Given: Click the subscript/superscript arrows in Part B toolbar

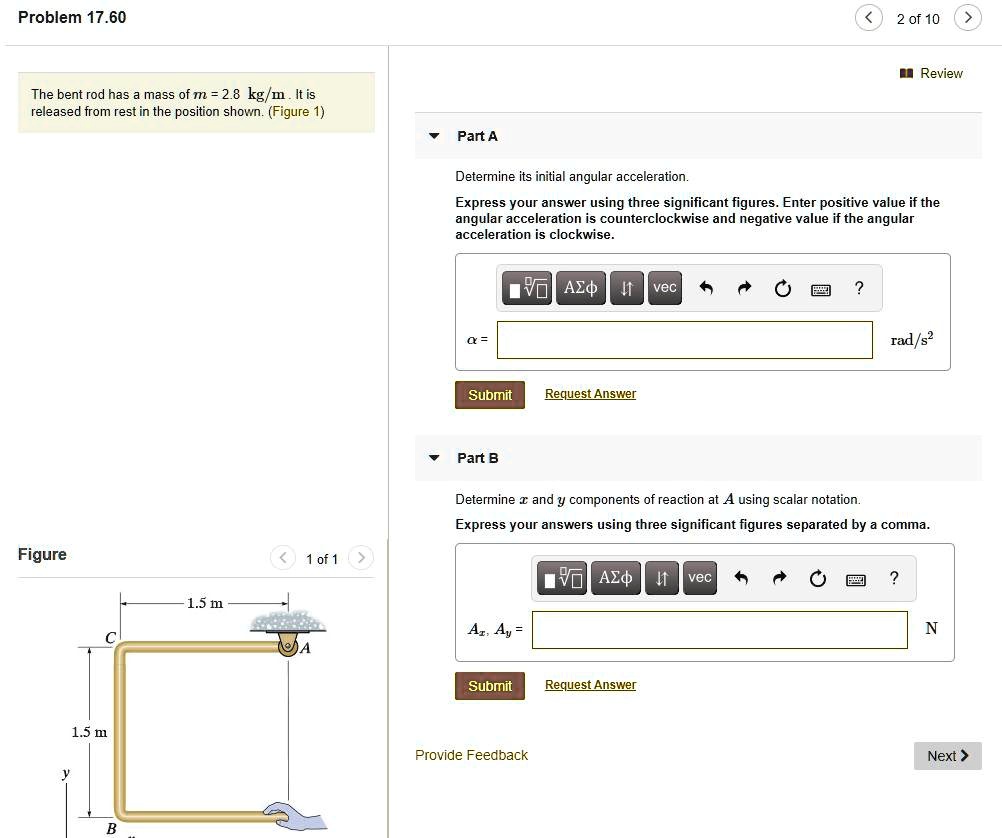Looking at the screenshot, I should [661, 578].
